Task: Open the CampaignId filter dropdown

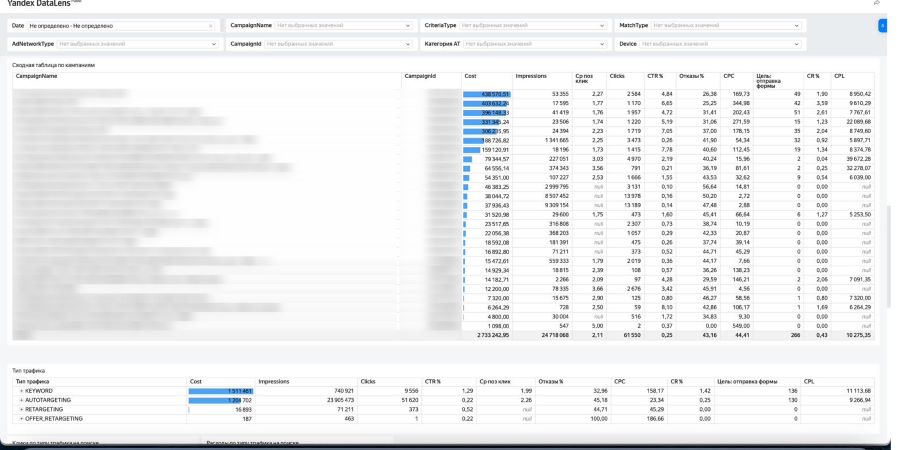Action: point(339,44)
